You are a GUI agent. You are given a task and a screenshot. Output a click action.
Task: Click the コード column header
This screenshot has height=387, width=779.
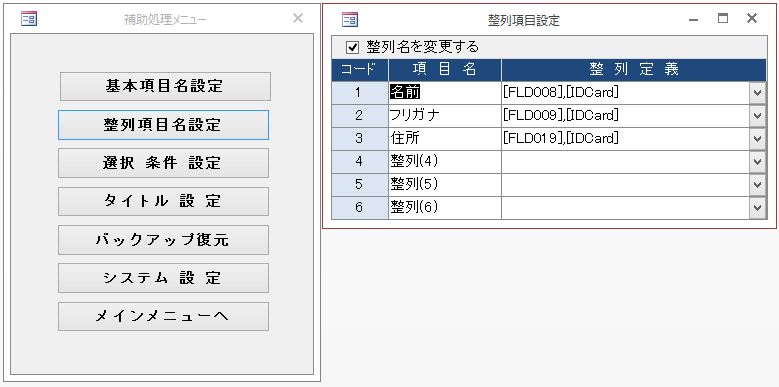click(x=360, y=70)
